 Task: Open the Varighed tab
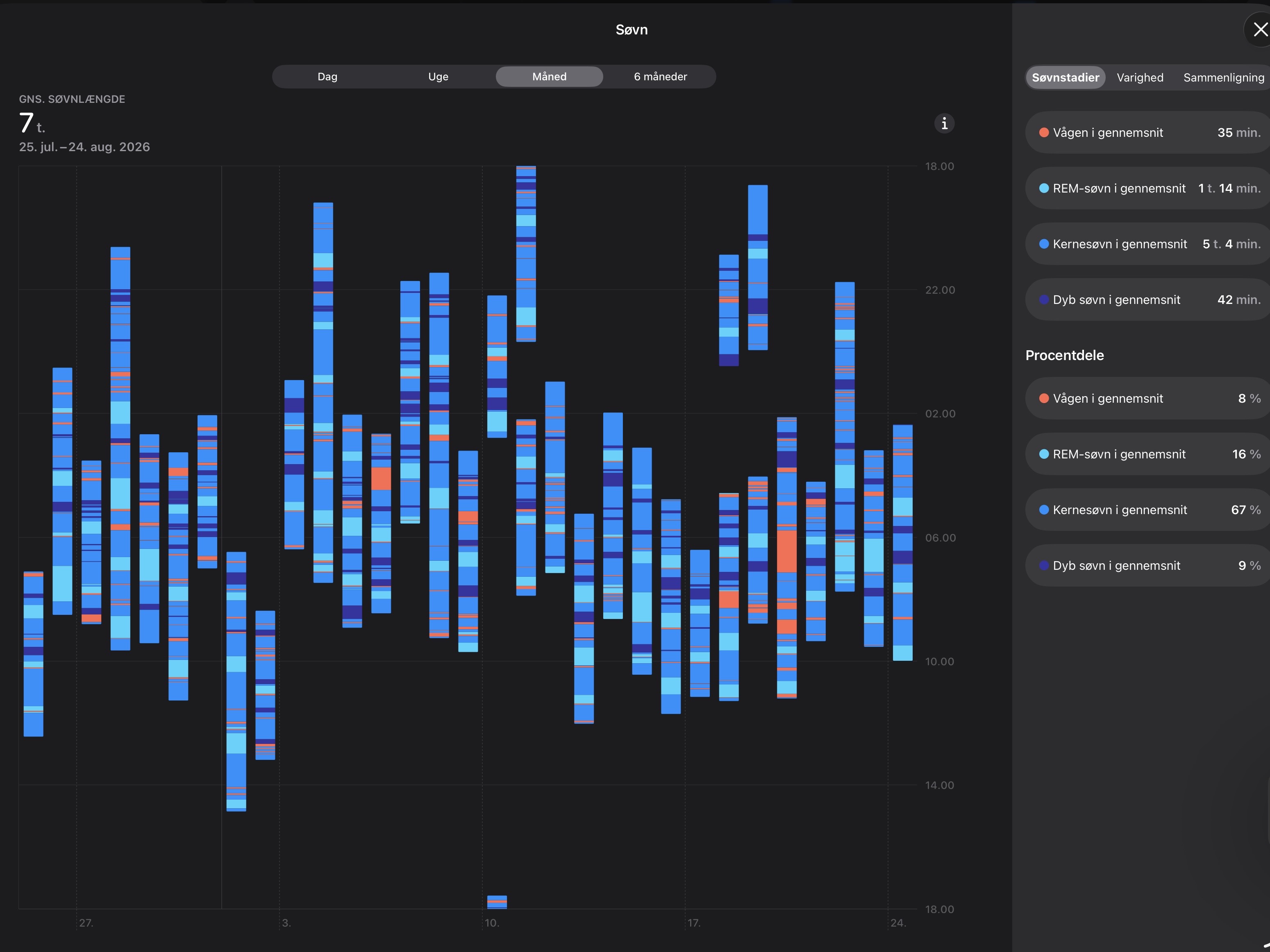pyautogui.click(x=1140, y=77)
